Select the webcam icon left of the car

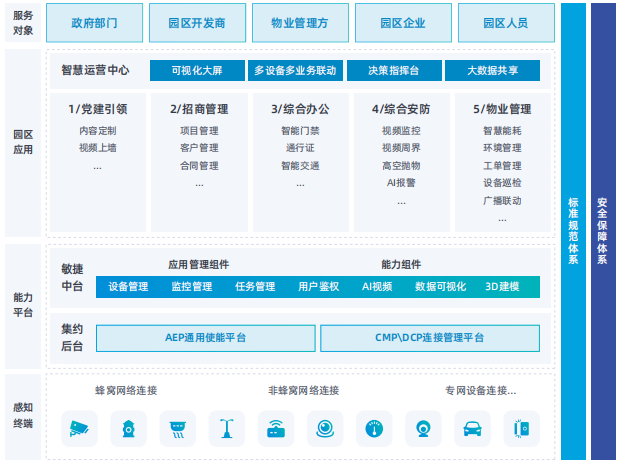[x=422, y=429]
